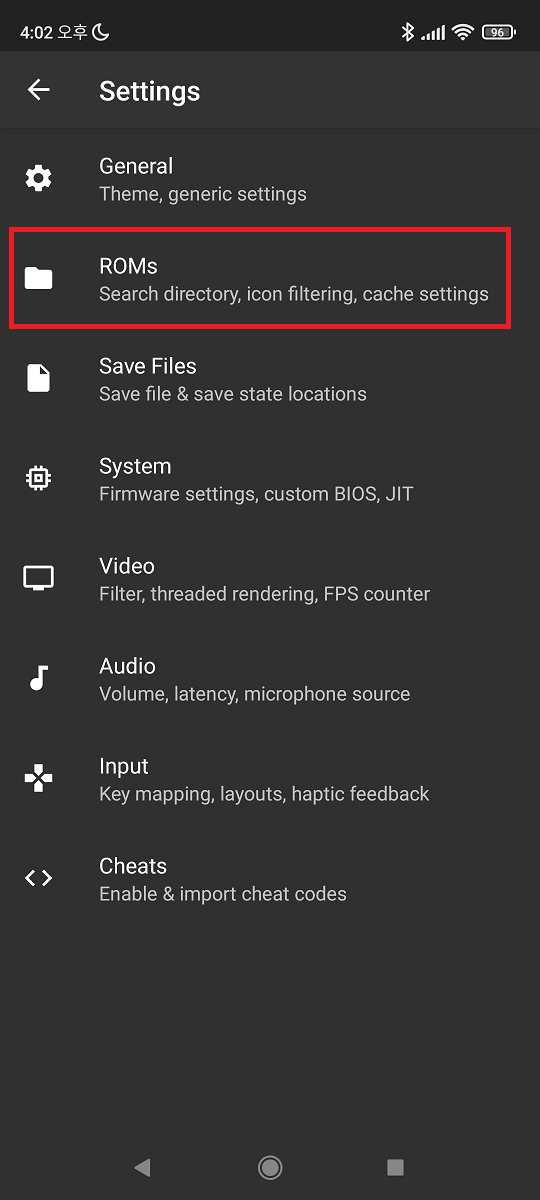This screenshot has width=540, height=1200.
Task: Select the chip icon next to System
Action: (x=38, y=478)
